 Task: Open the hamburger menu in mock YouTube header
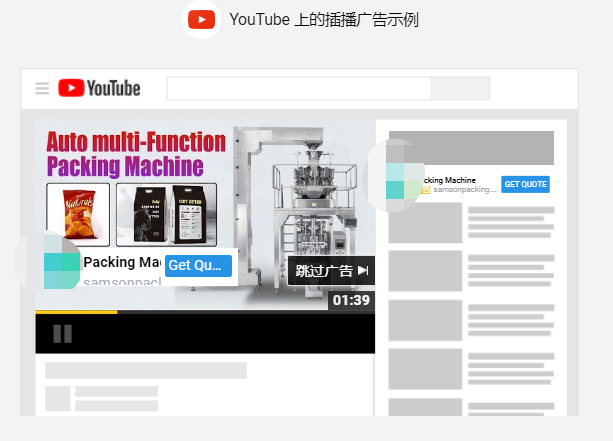point(42,88)
